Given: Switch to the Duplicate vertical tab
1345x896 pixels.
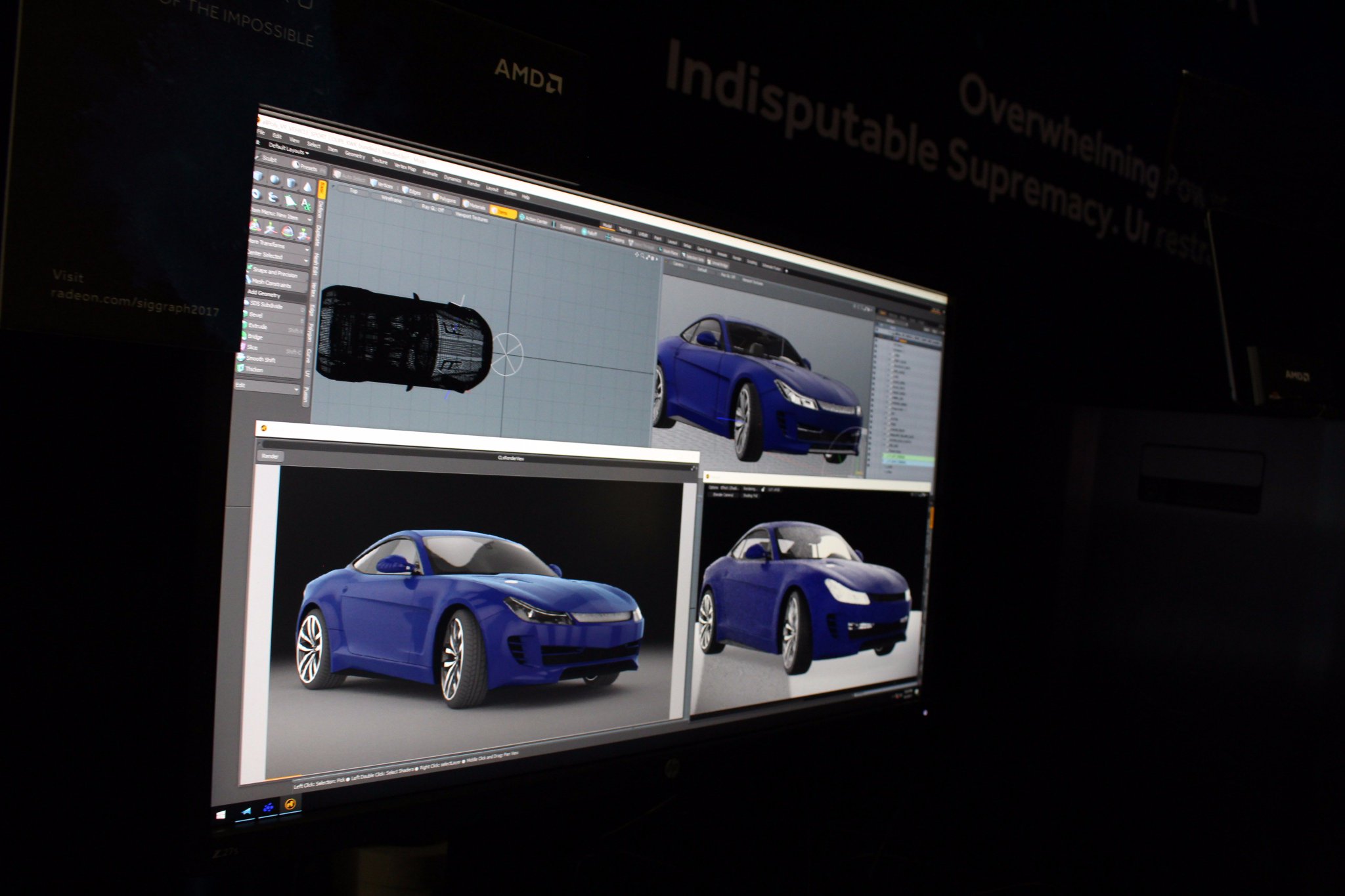Looking at the screenshot, I should [x=318, y=235].
